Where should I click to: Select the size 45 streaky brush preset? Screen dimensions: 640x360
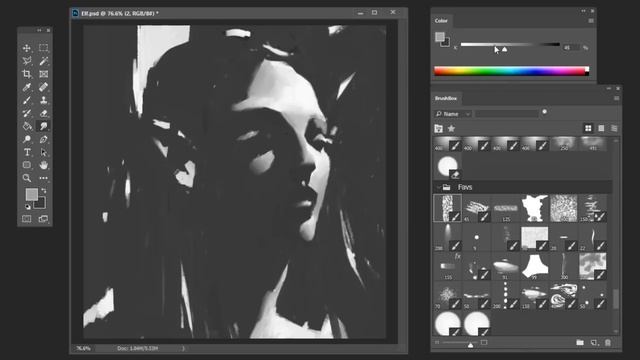click(x=477, y=208)
